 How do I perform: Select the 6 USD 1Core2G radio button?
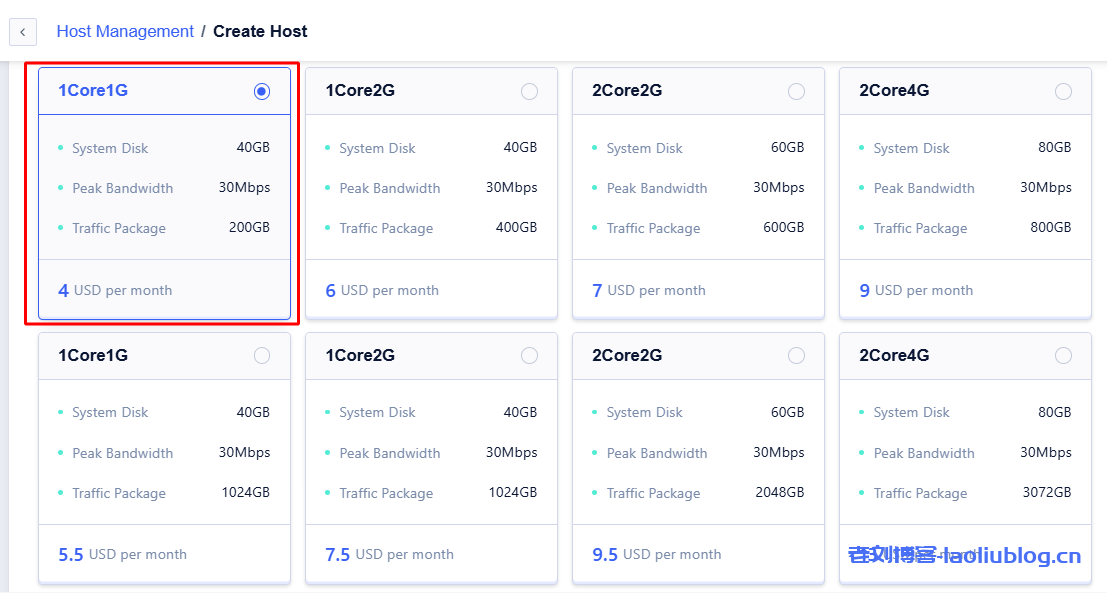tap(529, 91)
